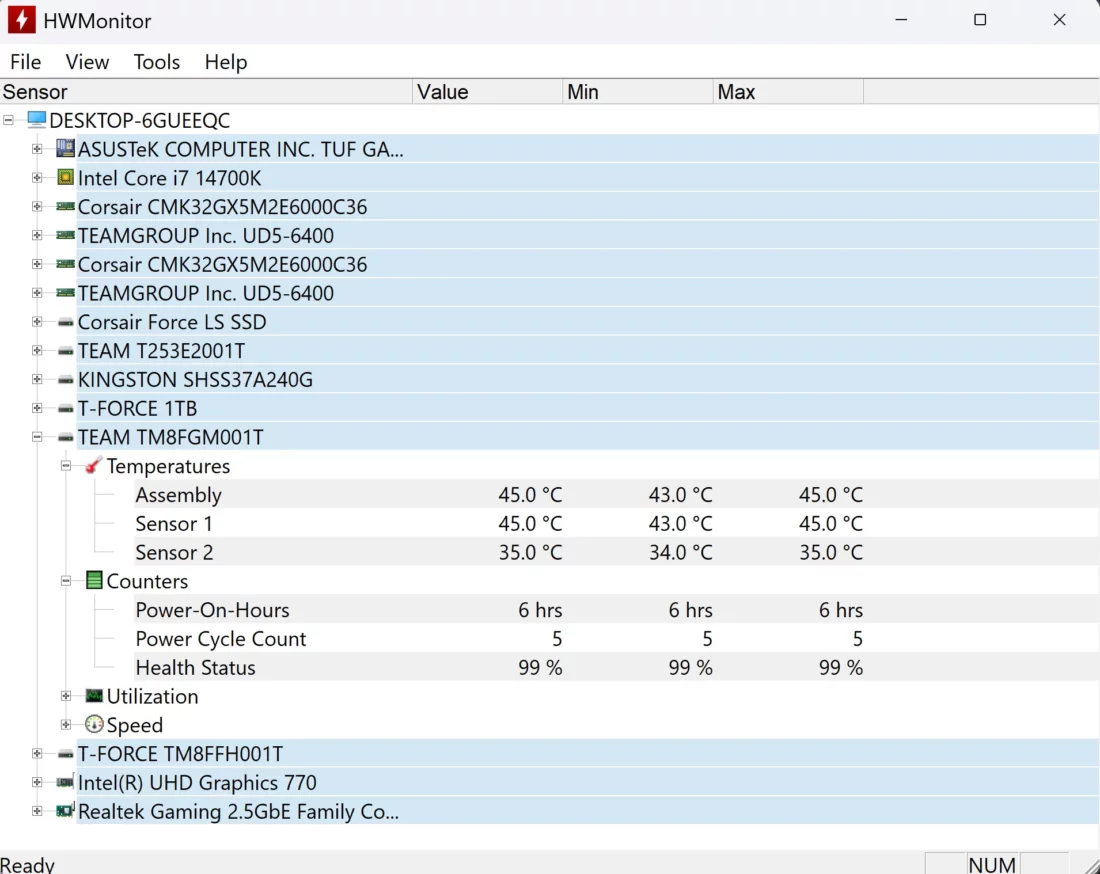
Task: Collapse the Counters section
Action: tap(66, 580)
